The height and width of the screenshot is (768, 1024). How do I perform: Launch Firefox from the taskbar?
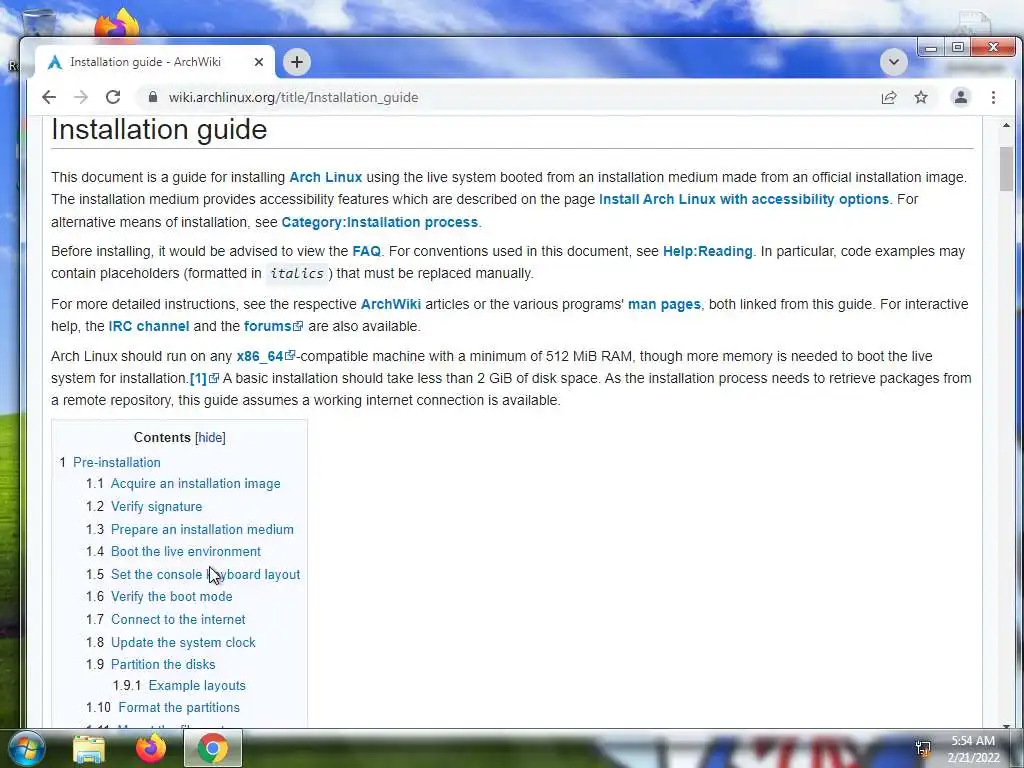[151, 748]
